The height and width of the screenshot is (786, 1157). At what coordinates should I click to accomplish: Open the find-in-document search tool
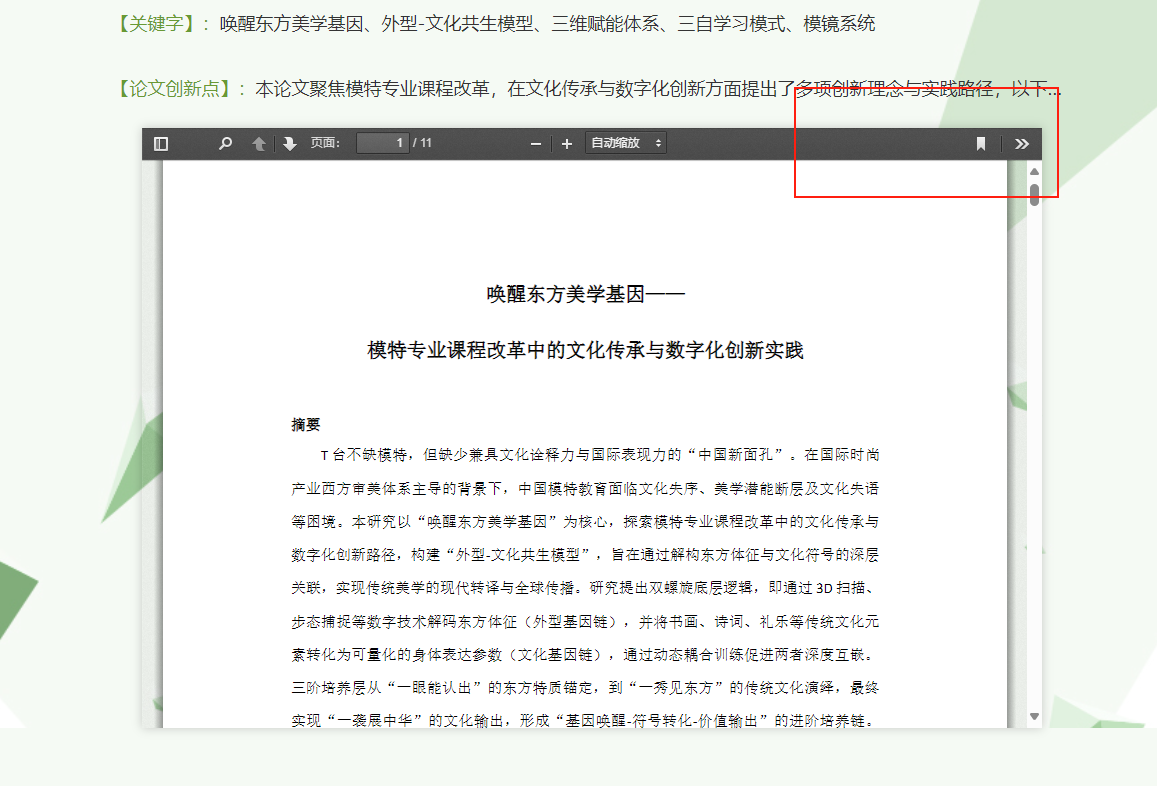[225, 144]
